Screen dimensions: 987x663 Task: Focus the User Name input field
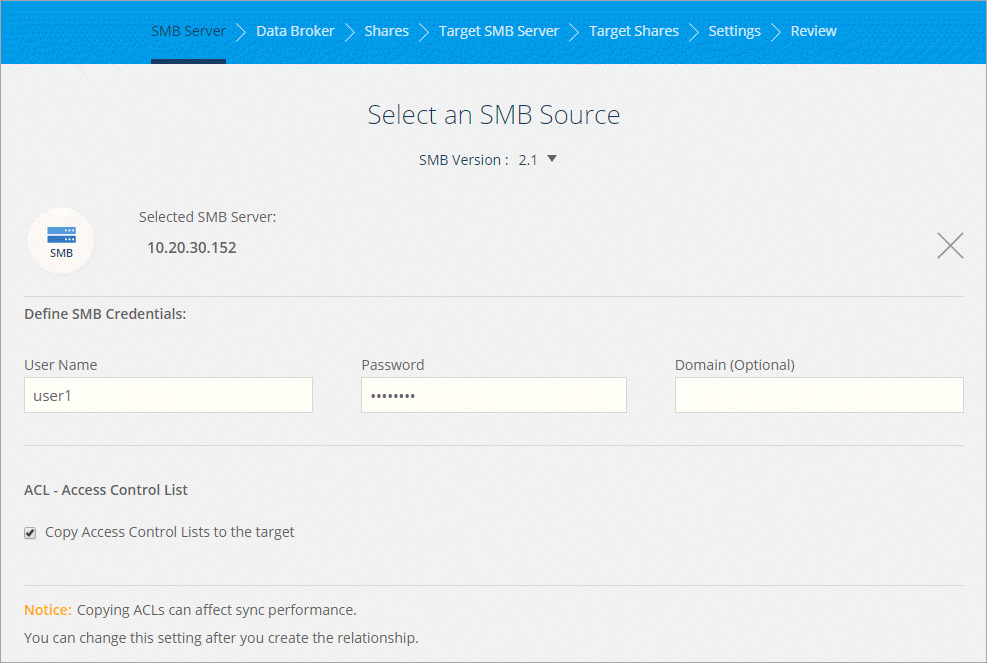(x=168, y=395)
